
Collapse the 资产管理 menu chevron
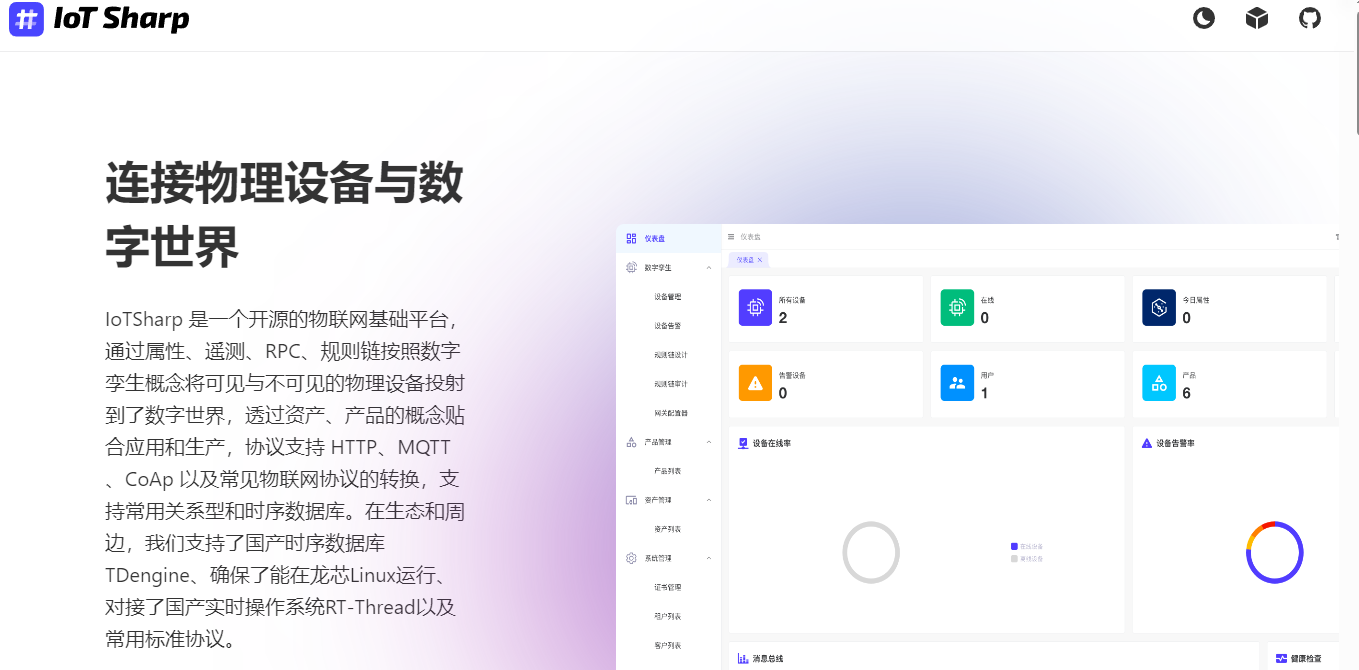pyautogui.click(x=709, y=499)
